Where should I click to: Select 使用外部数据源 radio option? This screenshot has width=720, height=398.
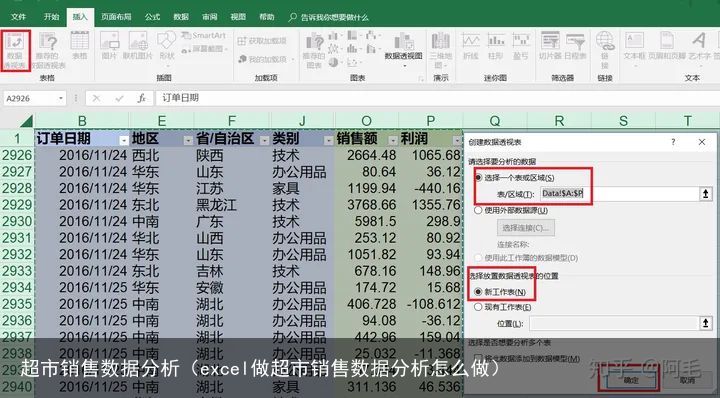pyautogui.click(x=478, y=210)
